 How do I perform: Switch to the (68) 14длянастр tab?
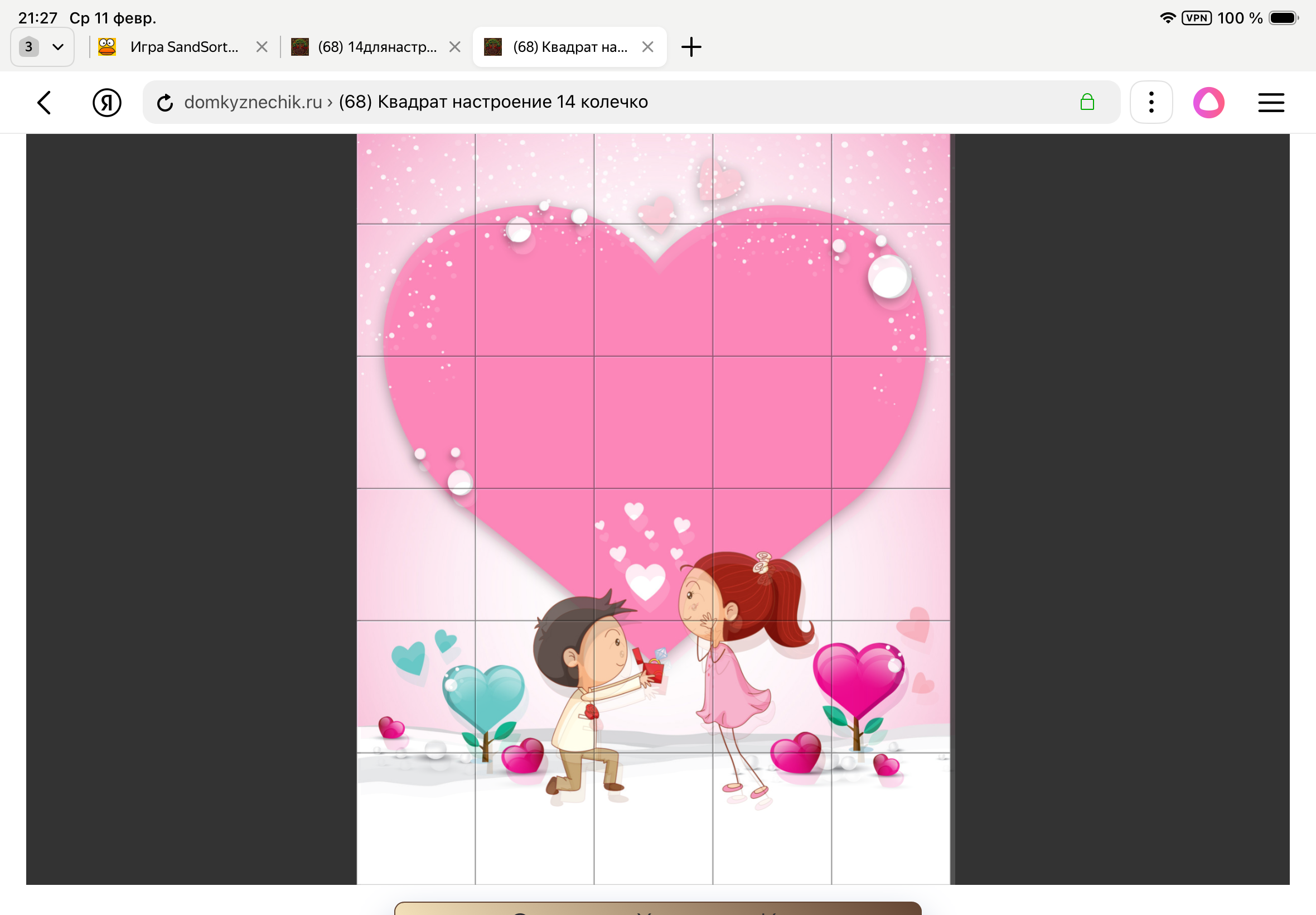pos(376,47)
